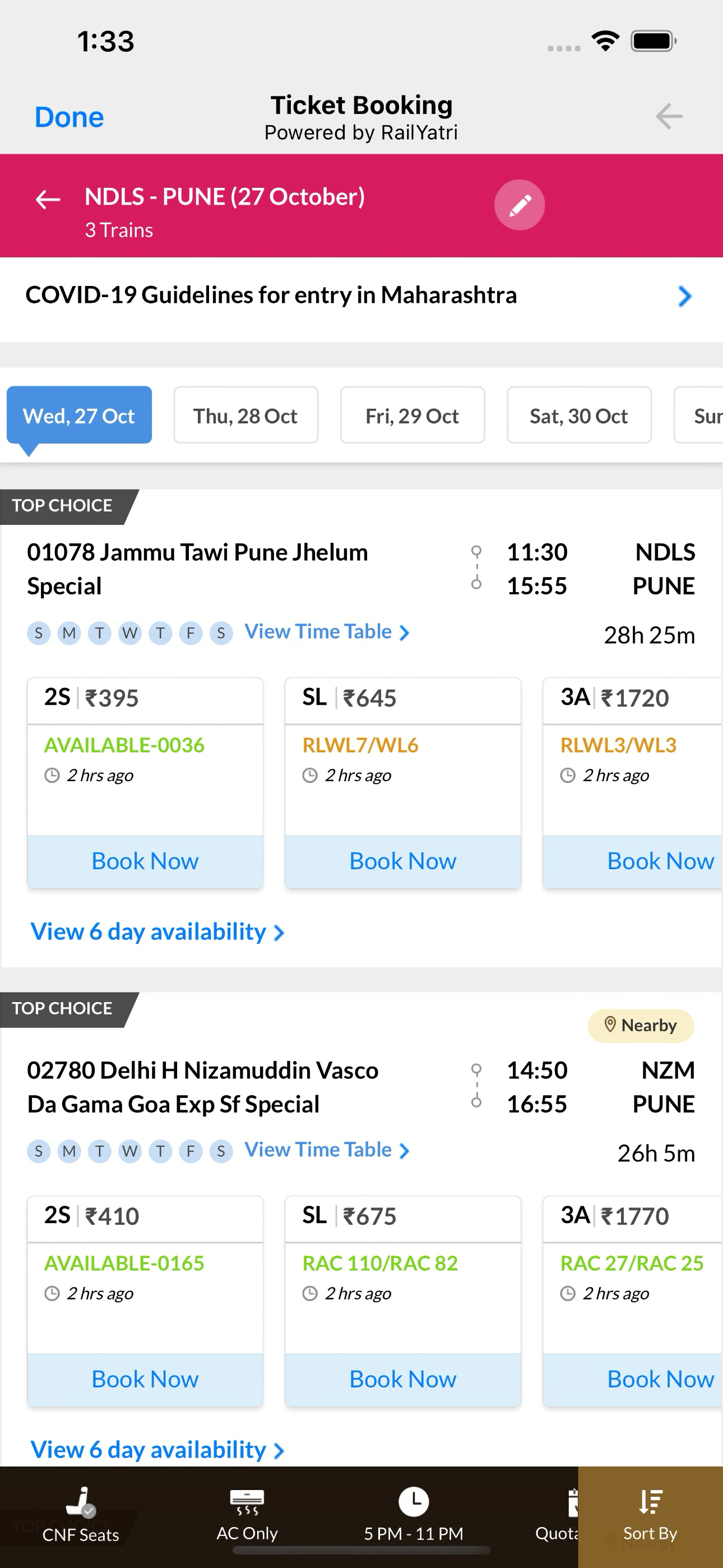Screen dimensions: 723x1568
Task: Tap Done in the top bar
Action: click(69, 117)
